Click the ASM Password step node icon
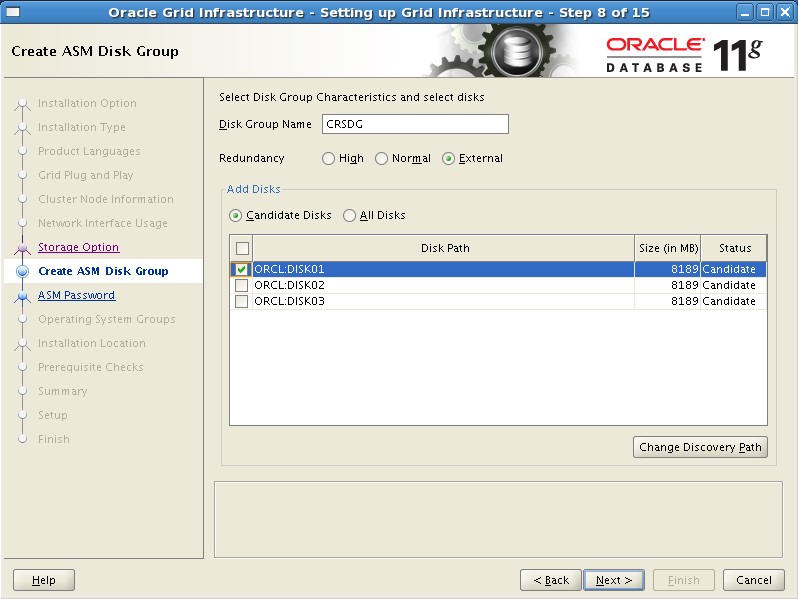The height and width of the screenshot is (599, 798). (x=23, y=296)
